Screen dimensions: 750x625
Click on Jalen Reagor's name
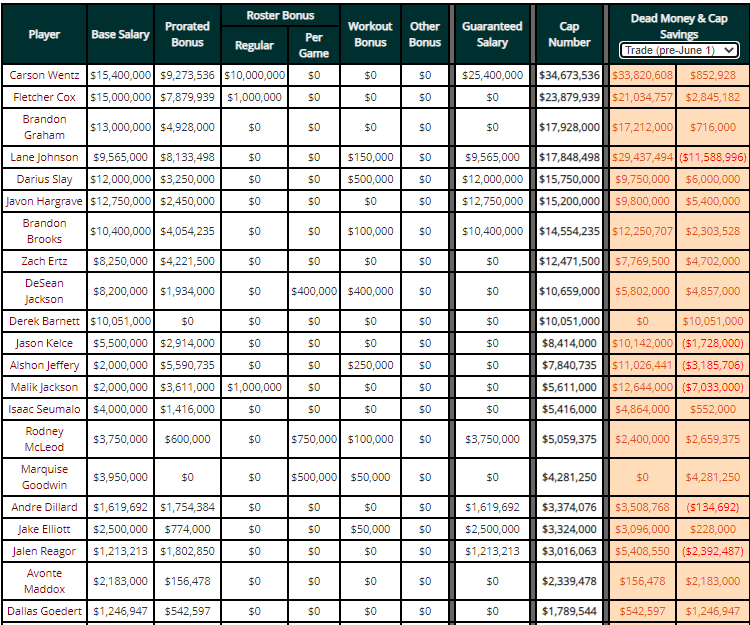[44, 551]
